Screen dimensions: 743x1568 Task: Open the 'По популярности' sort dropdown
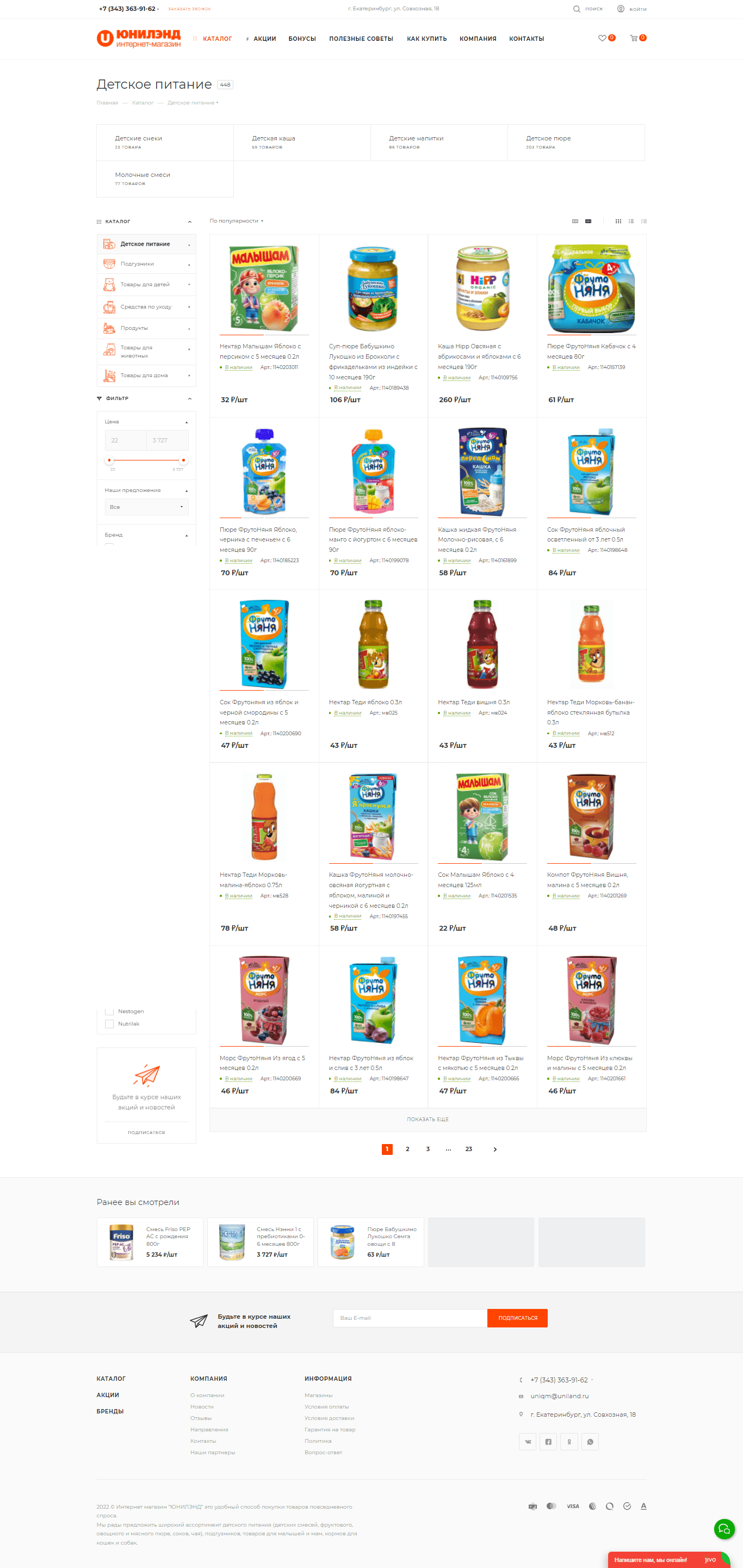[237, 221]
